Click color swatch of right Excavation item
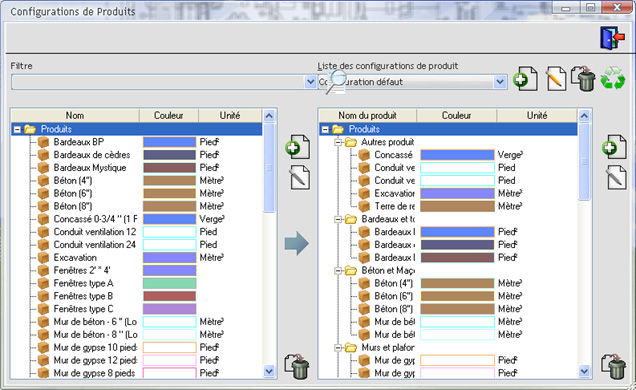 coord(458,193)
